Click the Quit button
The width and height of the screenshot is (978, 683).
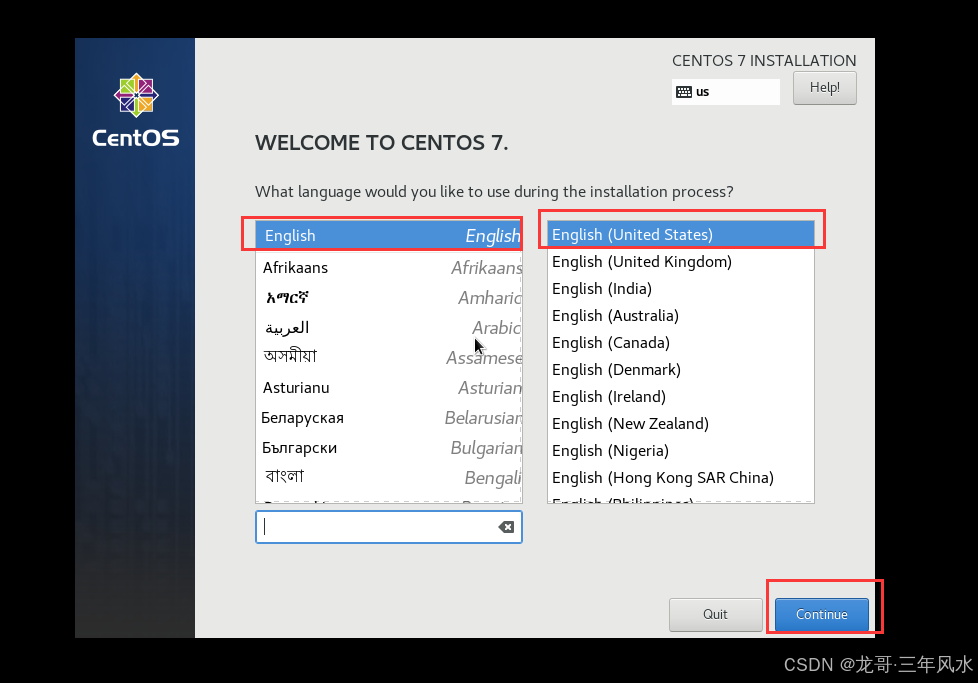tap(715, 614)
